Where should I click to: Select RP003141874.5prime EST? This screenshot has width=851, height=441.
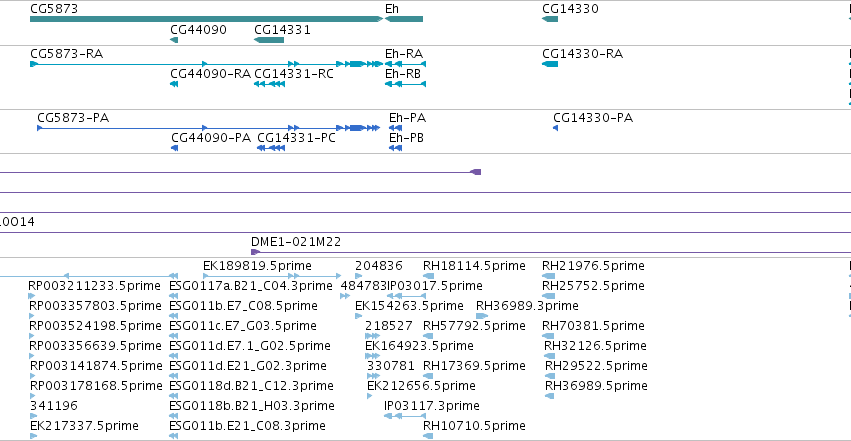point(33,376)
